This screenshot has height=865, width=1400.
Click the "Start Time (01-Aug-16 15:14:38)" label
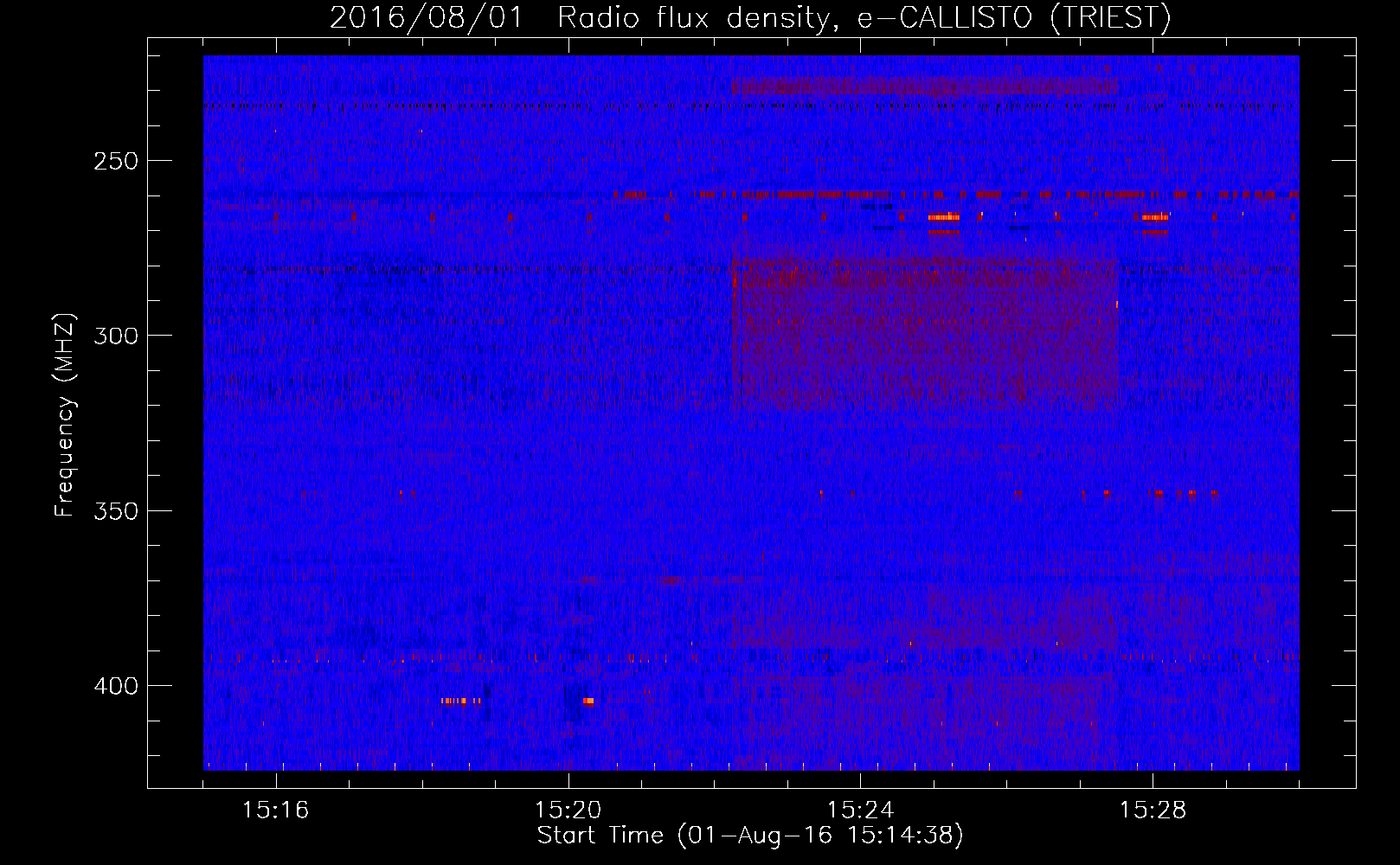[x=750, y=836]
